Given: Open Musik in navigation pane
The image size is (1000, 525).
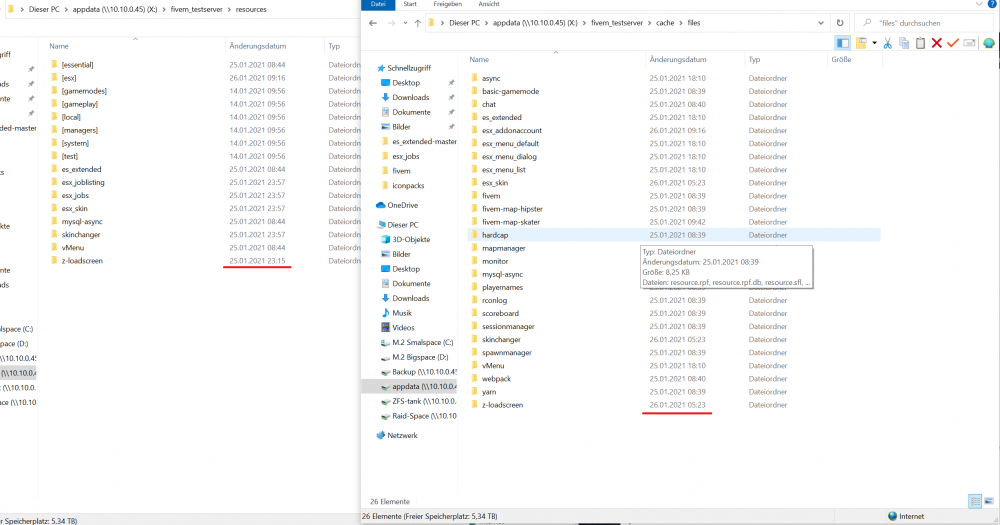Looking at the screenshot, I should [x=402, y=313].
